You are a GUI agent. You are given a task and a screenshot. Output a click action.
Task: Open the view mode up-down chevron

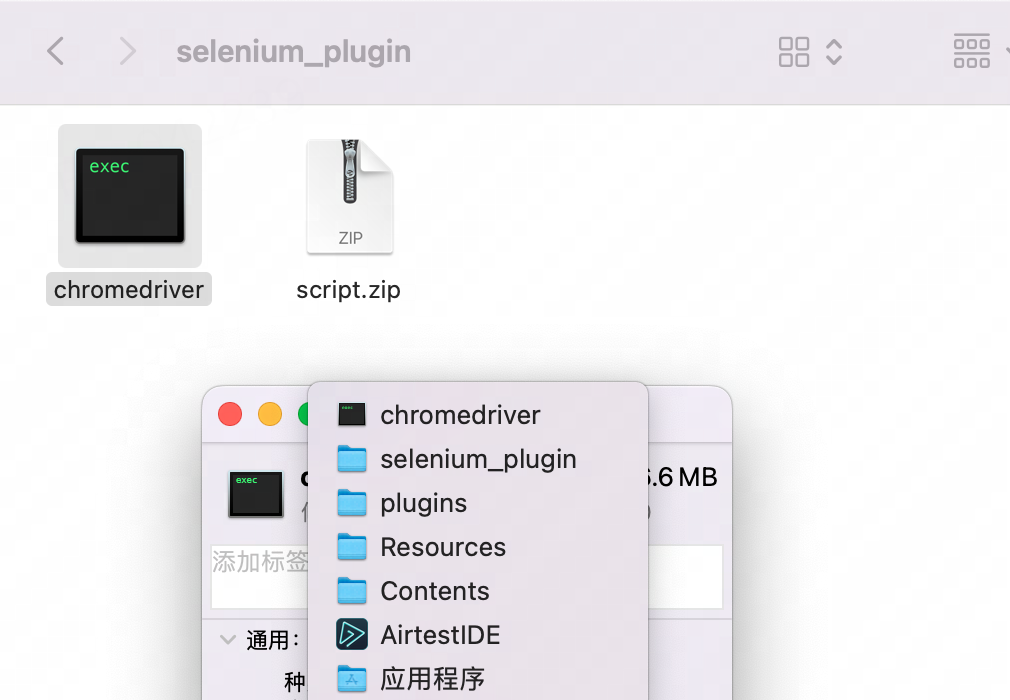tap(834, 52)
